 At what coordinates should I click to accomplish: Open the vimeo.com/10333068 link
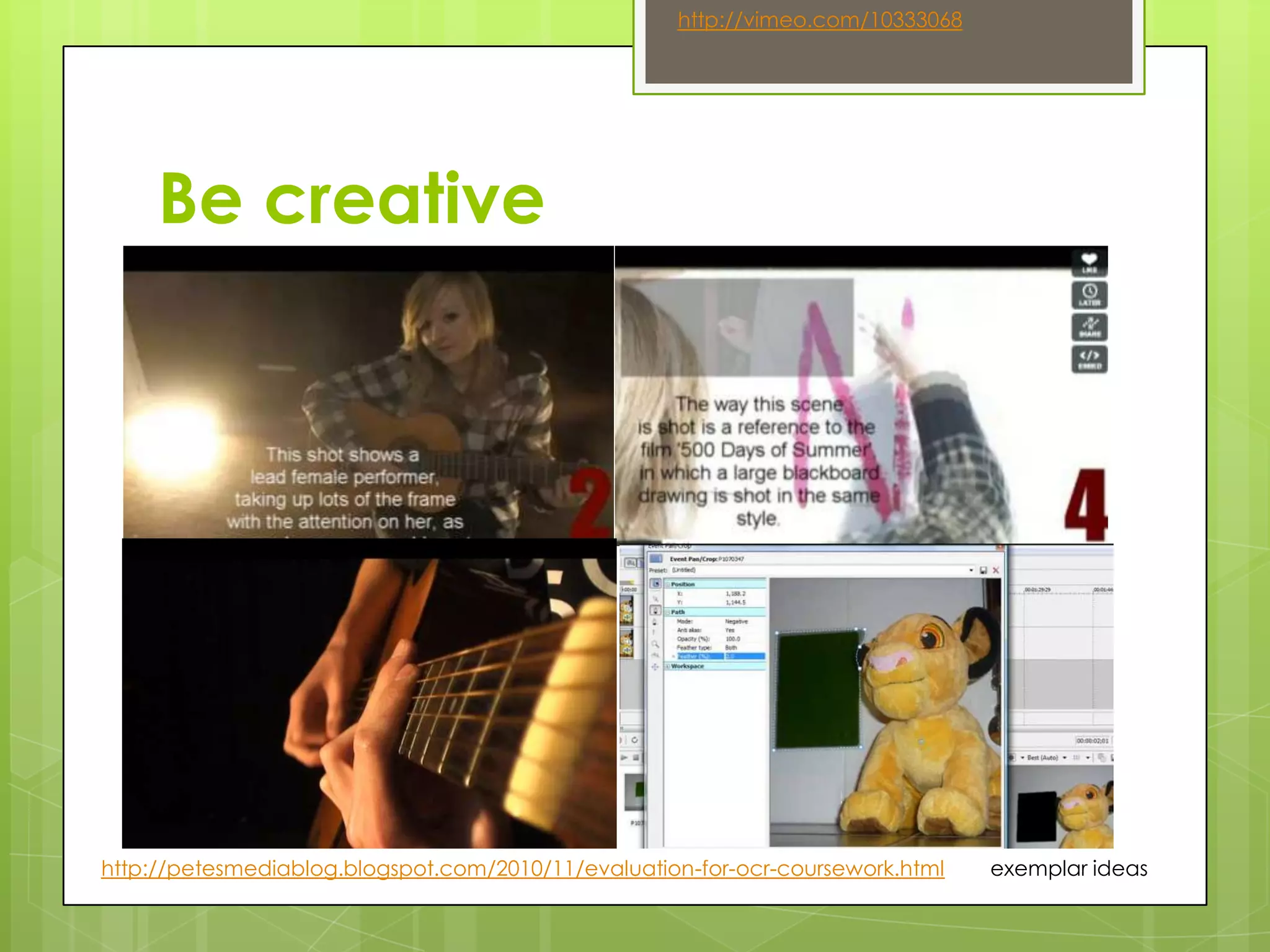pos(819,20)
